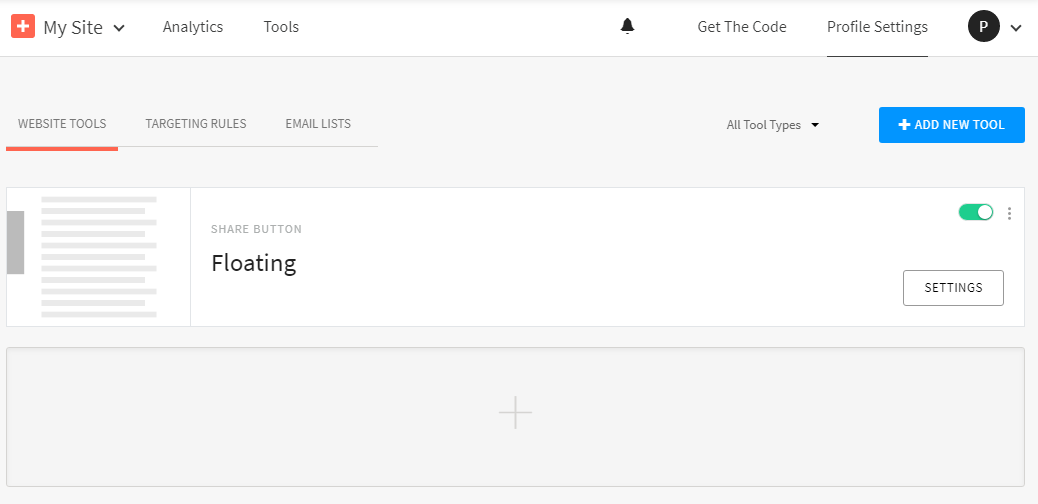Switch to the Targeting Rules tab
This screenshot has width=1038, height=504.
pos(196,124)
